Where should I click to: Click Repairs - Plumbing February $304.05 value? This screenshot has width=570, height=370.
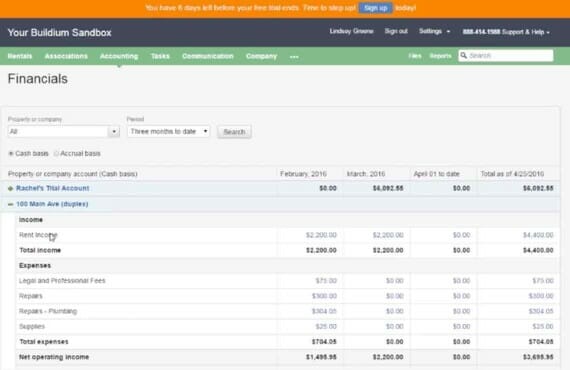point(324,311)
